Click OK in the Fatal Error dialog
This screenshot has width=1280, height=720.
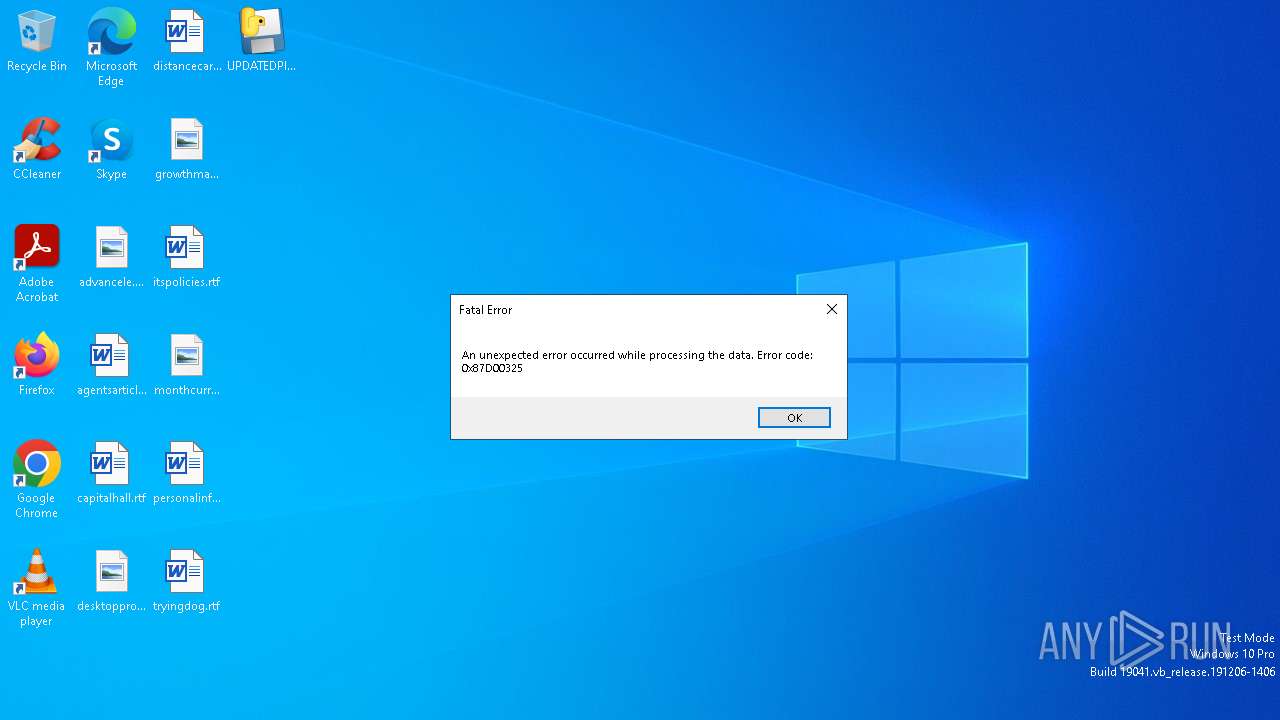click(794, 418)
